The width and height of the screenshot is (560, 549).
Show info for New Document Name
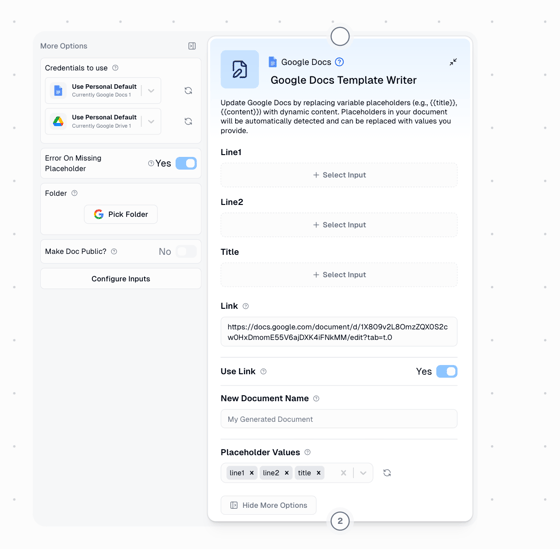(x=316, y=399)
